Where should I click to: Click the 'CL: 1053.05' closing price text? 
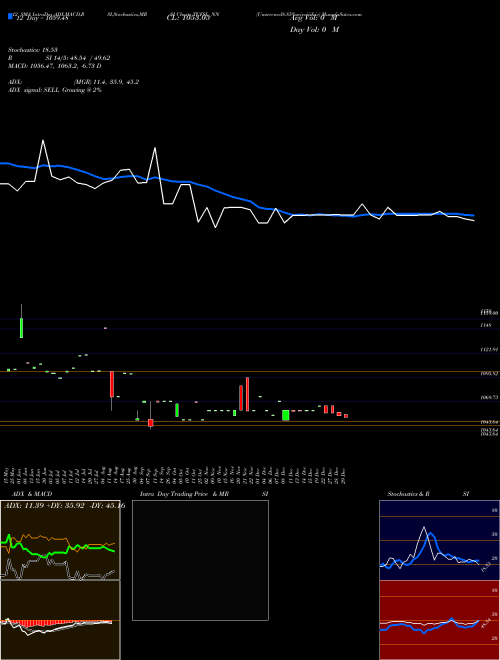coord(188,18)
